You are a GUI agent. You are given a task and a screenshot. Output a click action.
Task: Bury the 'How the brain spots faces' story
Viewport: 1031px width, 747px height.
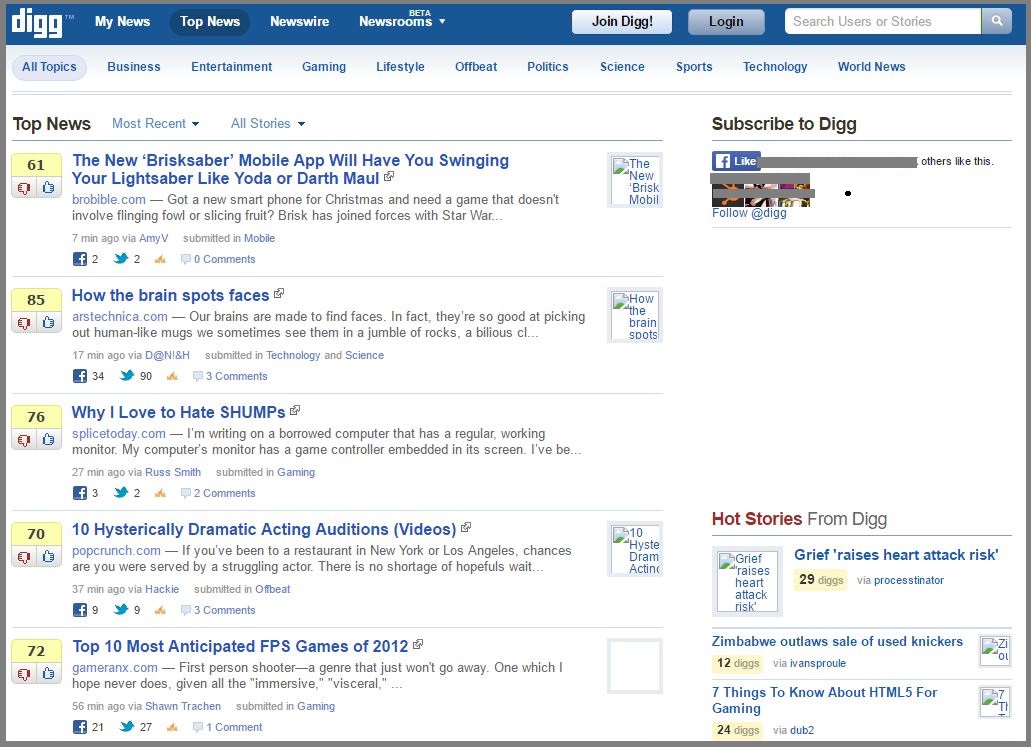[x=24, y=324]
